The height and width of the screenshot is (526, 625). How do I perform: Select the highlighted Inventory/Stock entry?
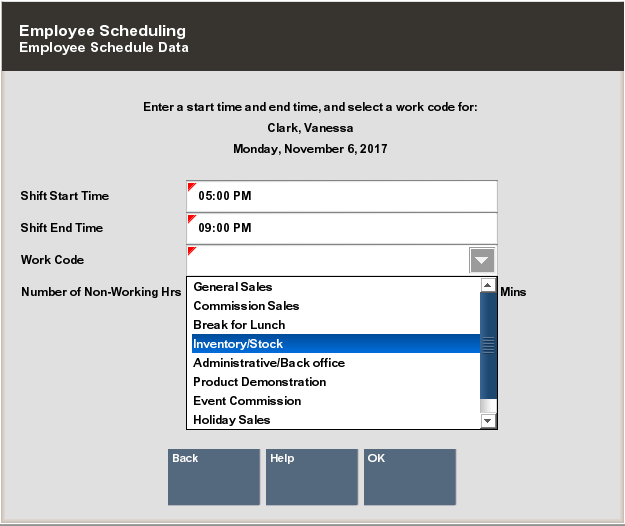click(336, 344)
